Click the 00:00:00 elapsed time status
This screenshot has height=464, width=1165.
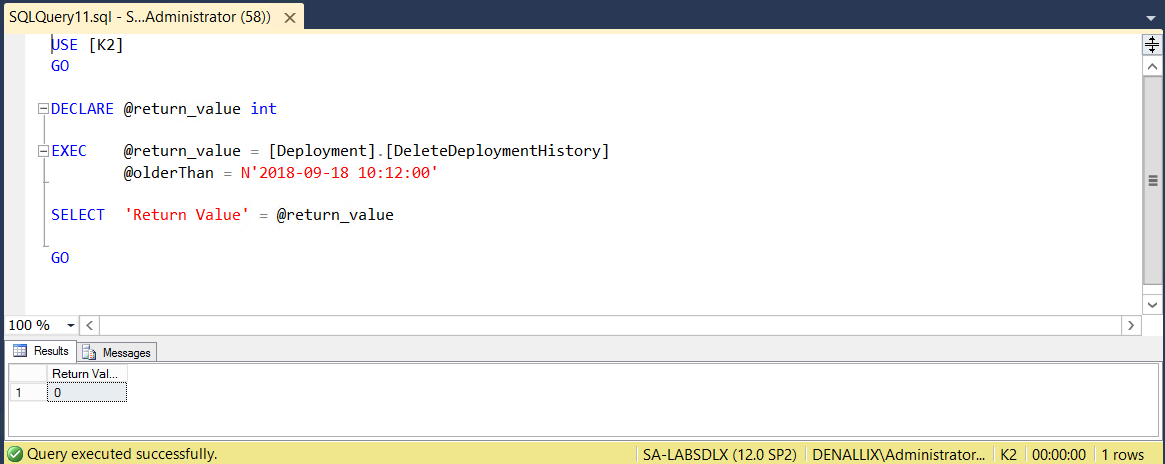pyautogui.click(x=1059, y=454)
